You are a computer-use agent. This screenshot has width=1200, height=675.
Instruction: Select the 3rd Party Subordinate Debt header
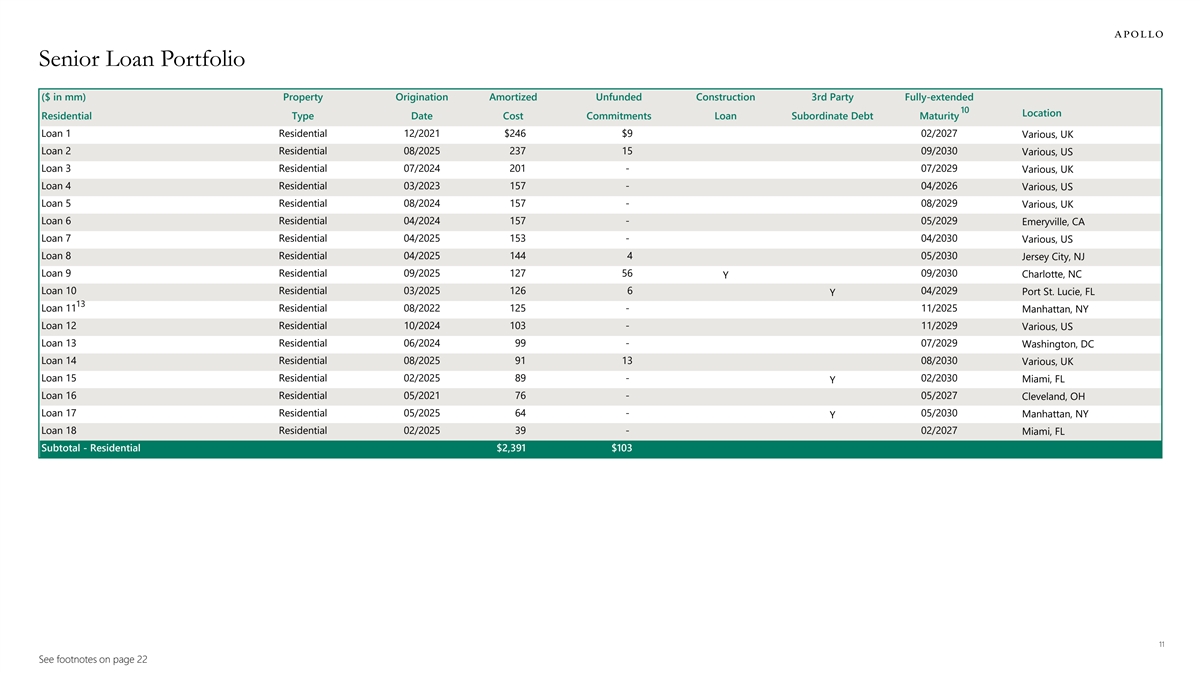pos(832,106)
